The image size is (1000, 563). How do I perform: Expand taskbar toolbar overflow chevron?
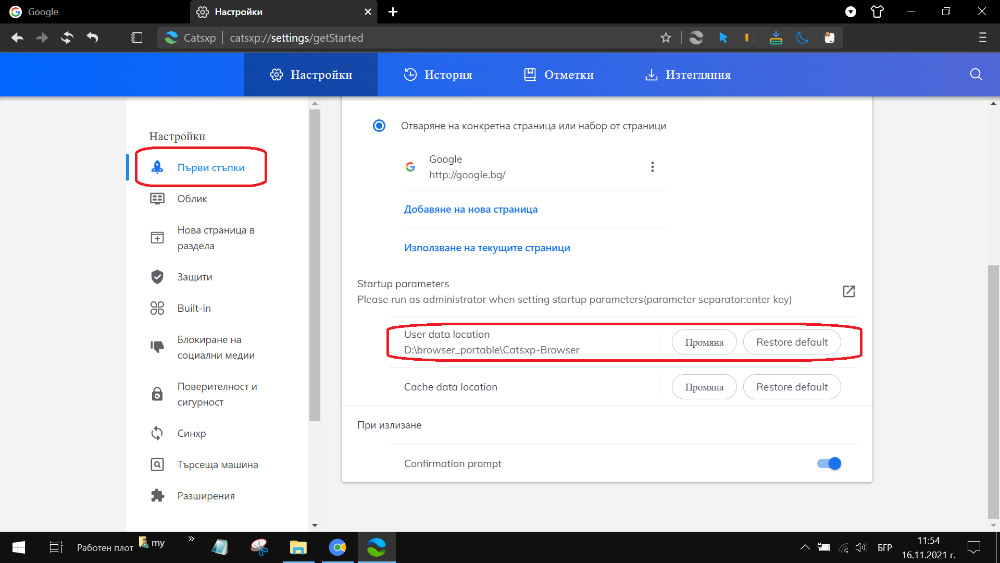pos(191,539)
